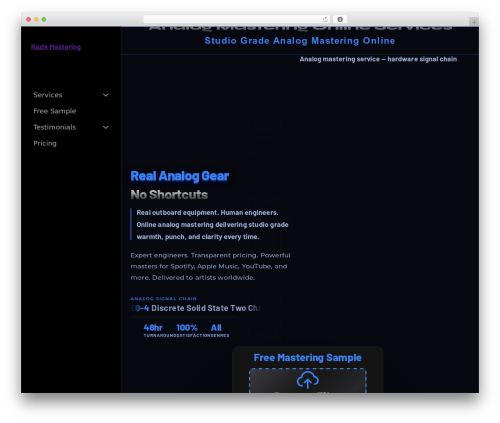The width and height of the screenshot is (500, 423).
Task: Expand the Testimonials submenu chevron
Action: tap(106, 127)
